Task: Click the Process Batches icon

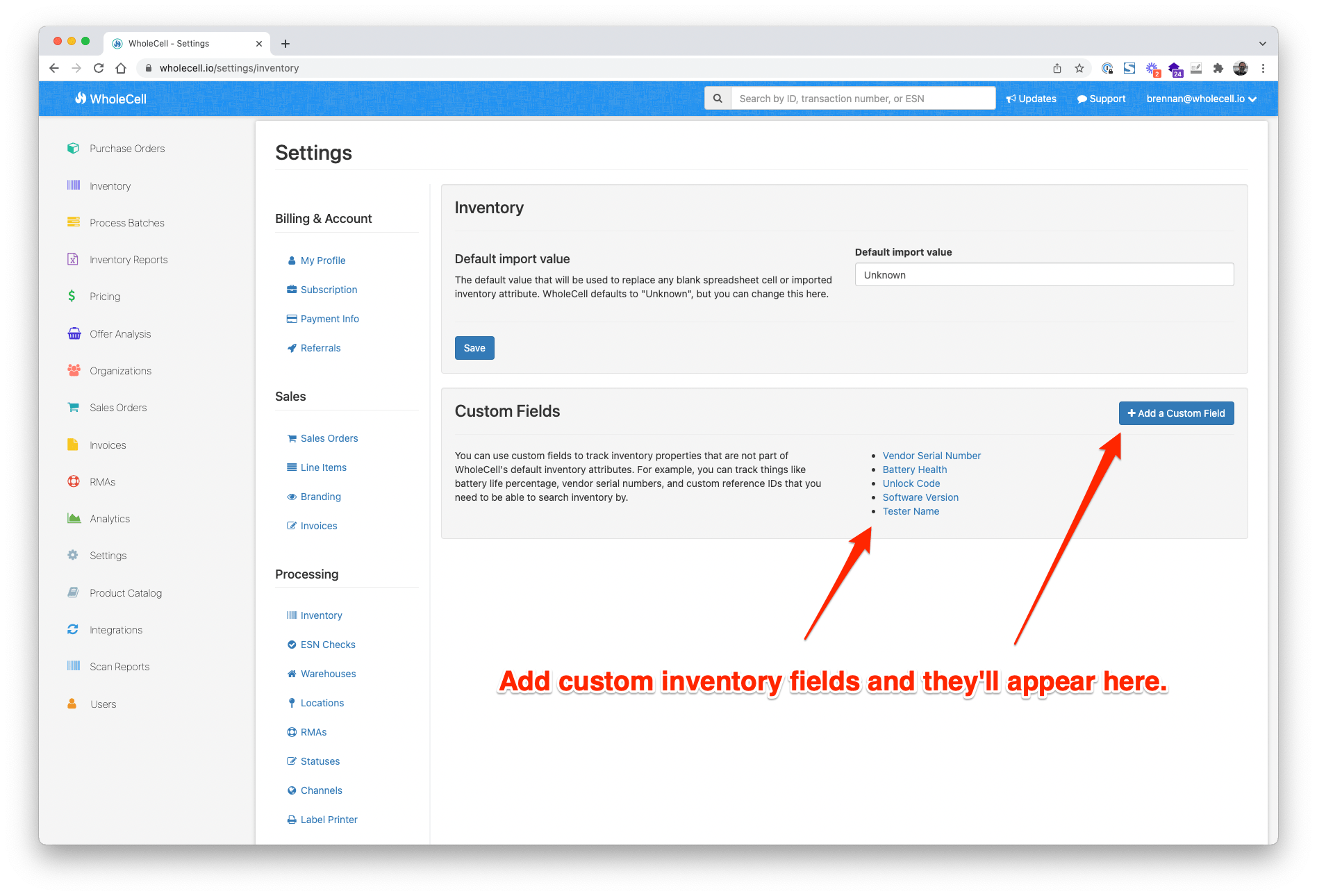Action: (73, 222)
